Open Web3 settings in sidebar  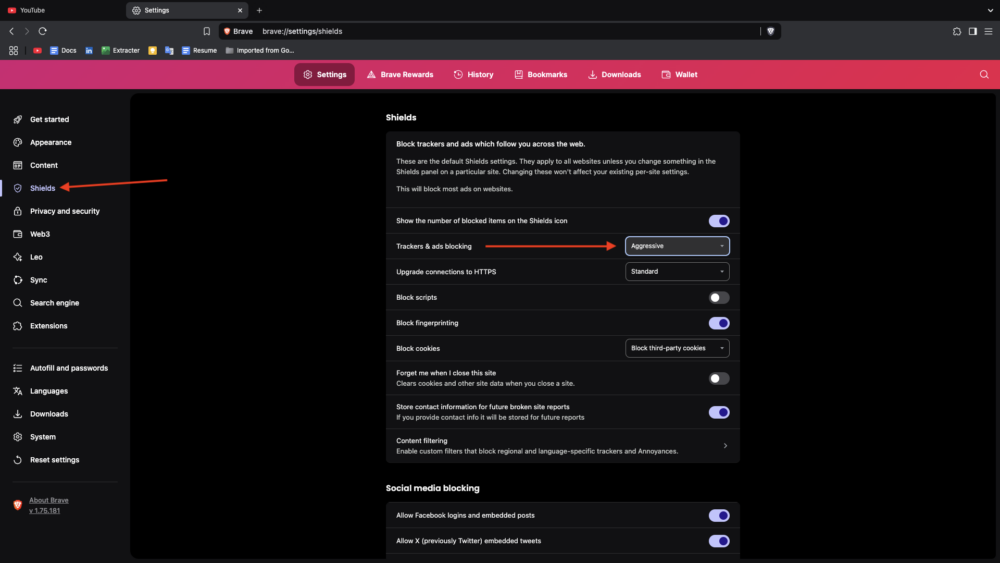[x=32, y=234]
